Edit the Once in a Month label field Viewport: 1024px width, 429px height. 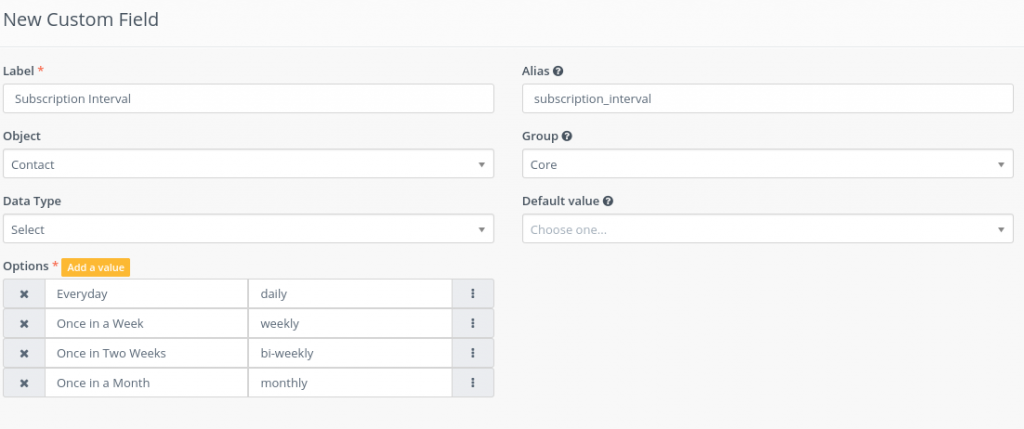pyautogui.click(x=147, y=383)
